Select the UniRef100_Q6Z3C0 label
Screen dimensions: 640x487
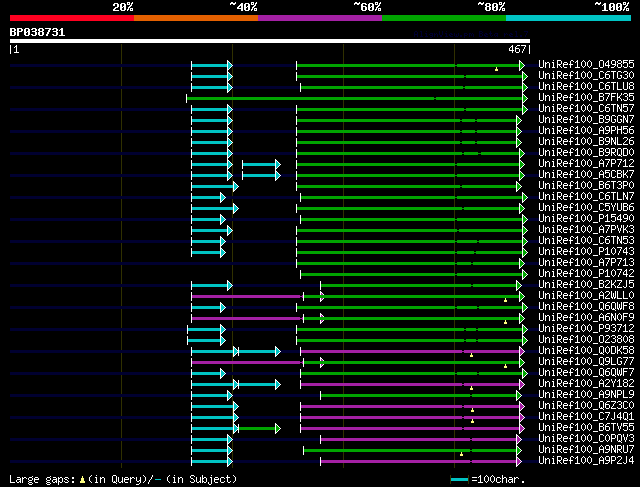tap(586, 406)
